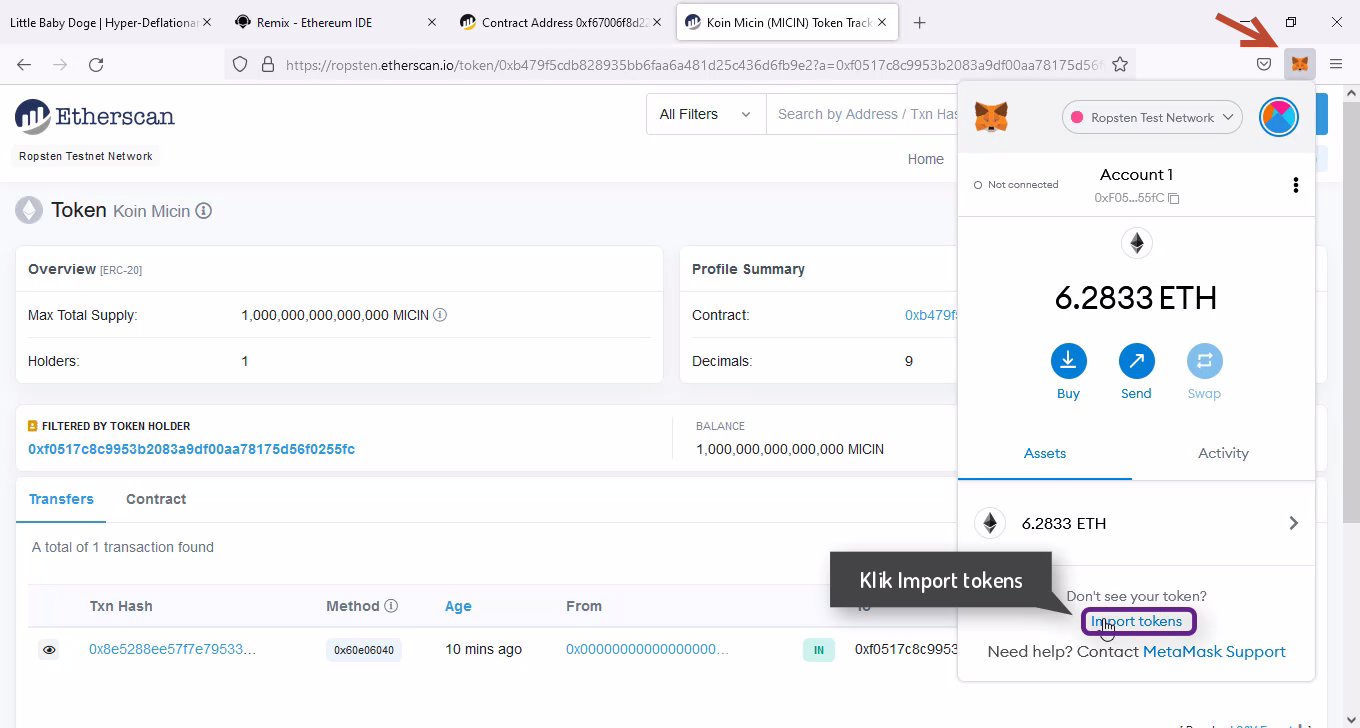
Task: Click the colorful account avatar circle
Action: pyautogui.click(x=1278, y=117)
